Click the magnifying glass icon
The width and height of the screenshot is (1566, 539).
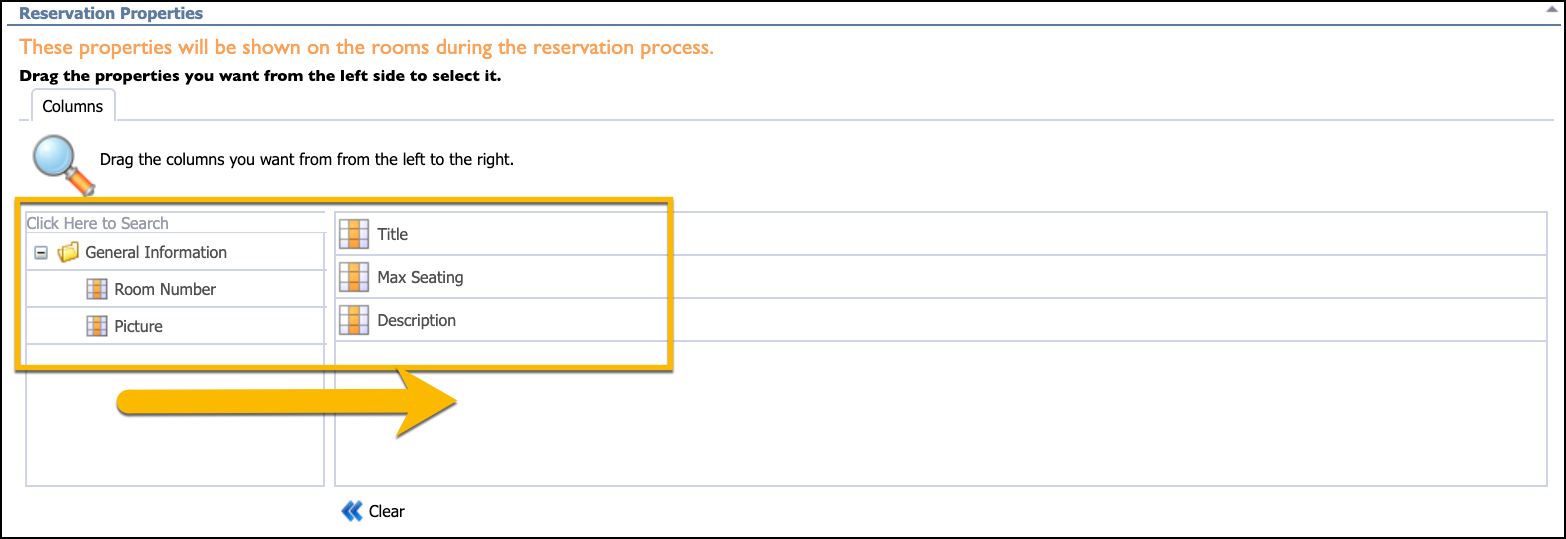[x=62, y=163]
